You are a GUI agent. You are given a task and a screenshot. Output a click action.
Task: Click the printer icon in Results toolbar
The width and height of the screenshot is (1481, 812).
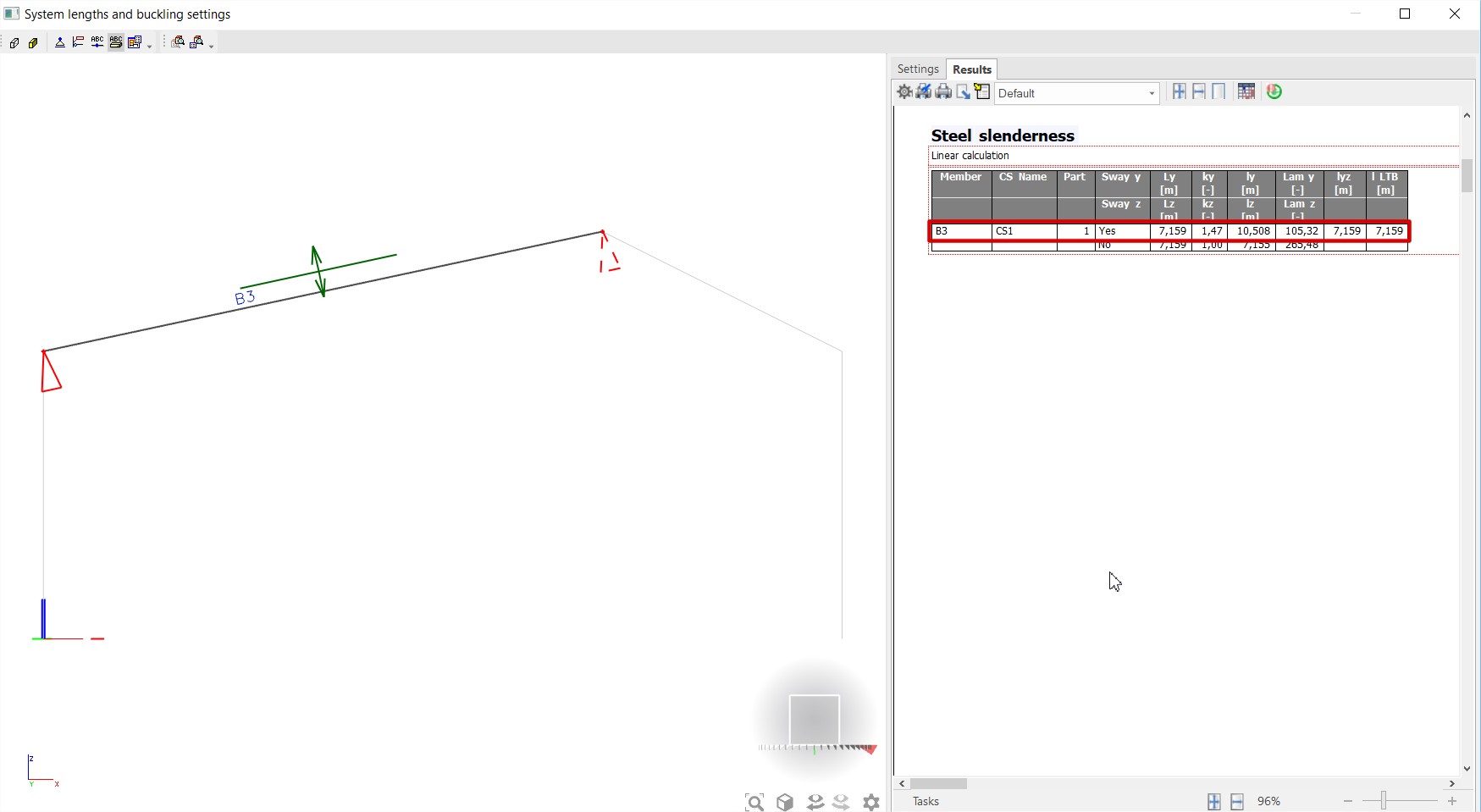click(x=943, y=91)
